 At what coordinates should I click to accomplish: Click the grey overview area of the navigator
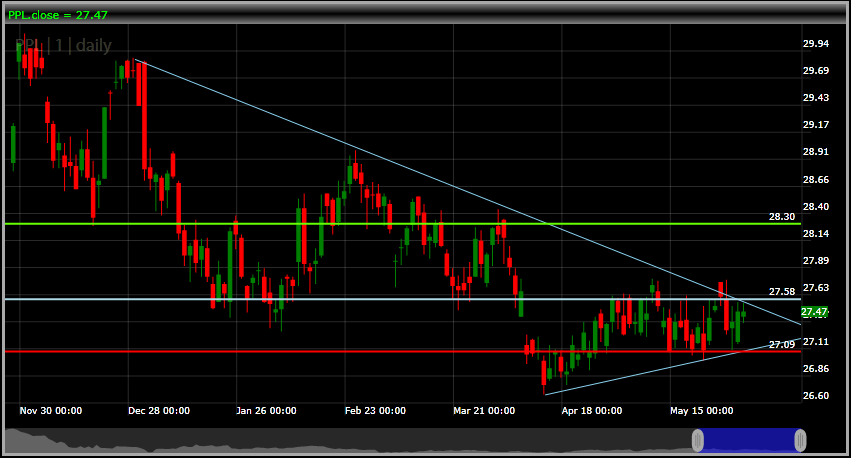(350, 441)
